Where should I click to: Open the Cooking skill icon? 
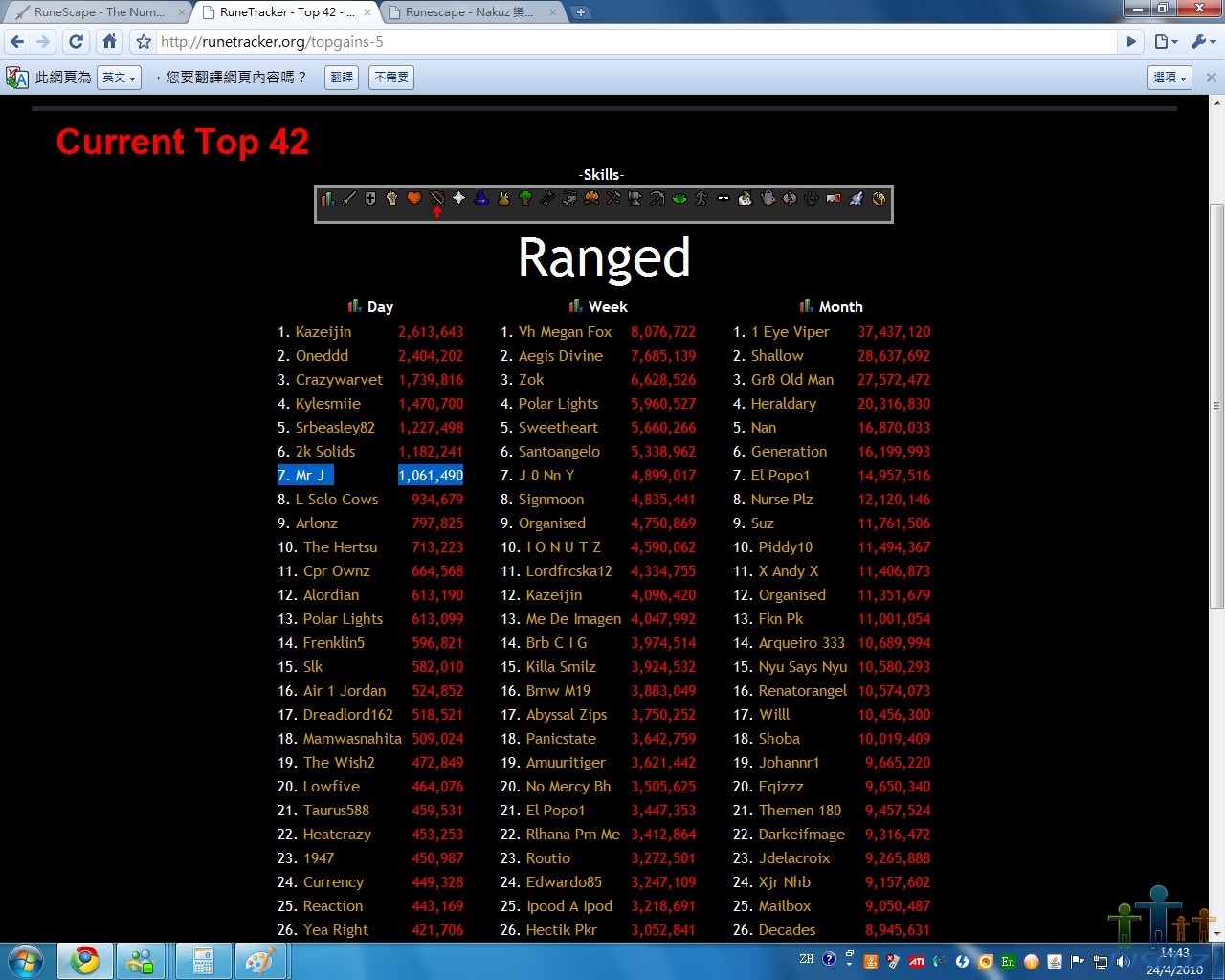503,198
